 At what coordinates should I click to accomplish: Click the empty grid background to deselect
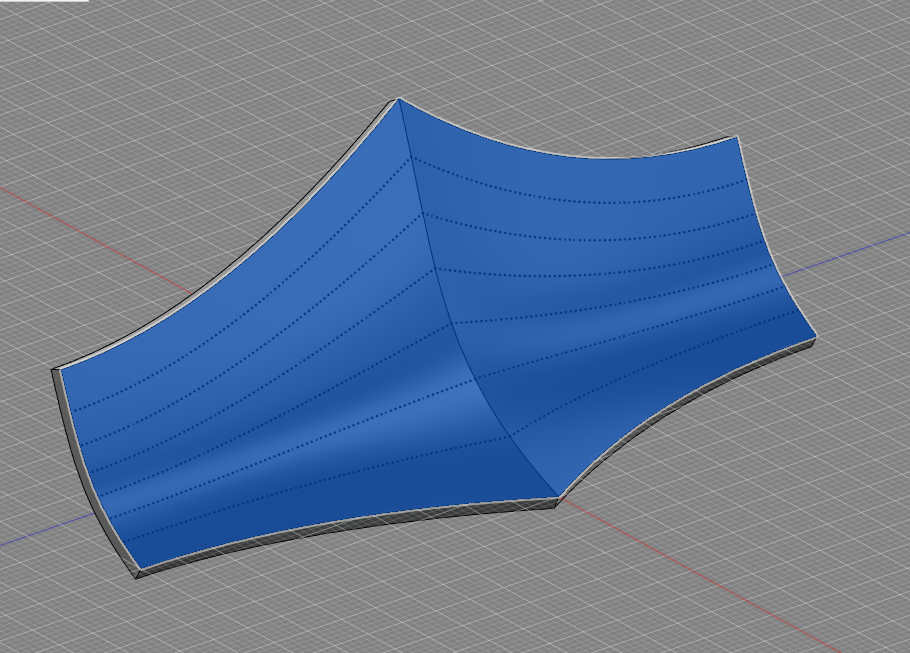(x=820, y=580)
